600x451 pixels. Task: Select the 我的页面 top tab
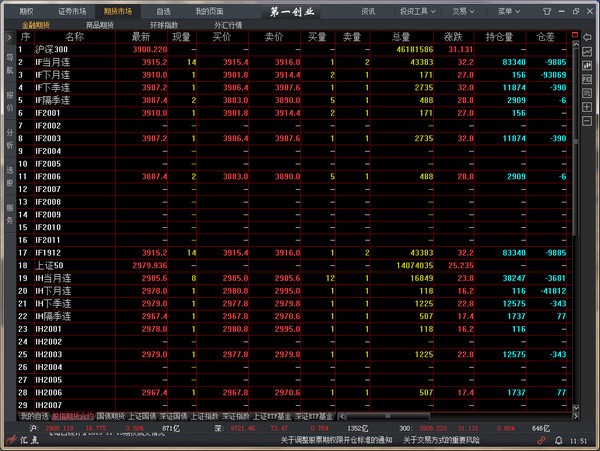pyautogui.click(x=209, y=11)
